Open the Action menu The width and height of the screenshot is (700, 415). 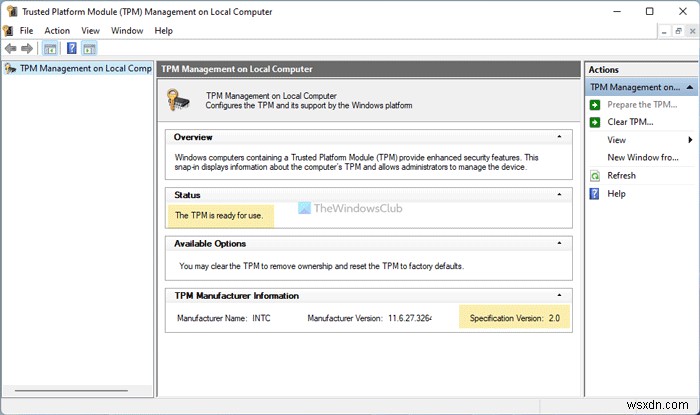(x=57, y=31)
